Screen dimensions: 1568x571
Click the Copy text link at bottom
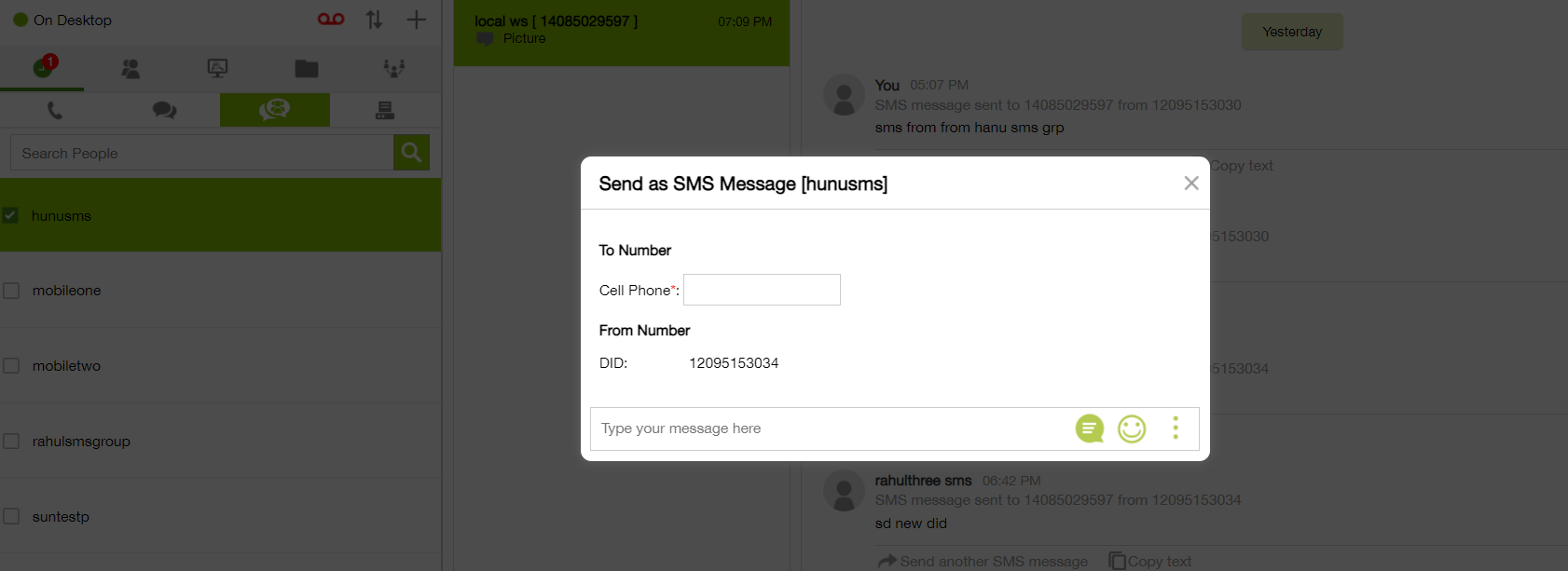click(1151, 561)
